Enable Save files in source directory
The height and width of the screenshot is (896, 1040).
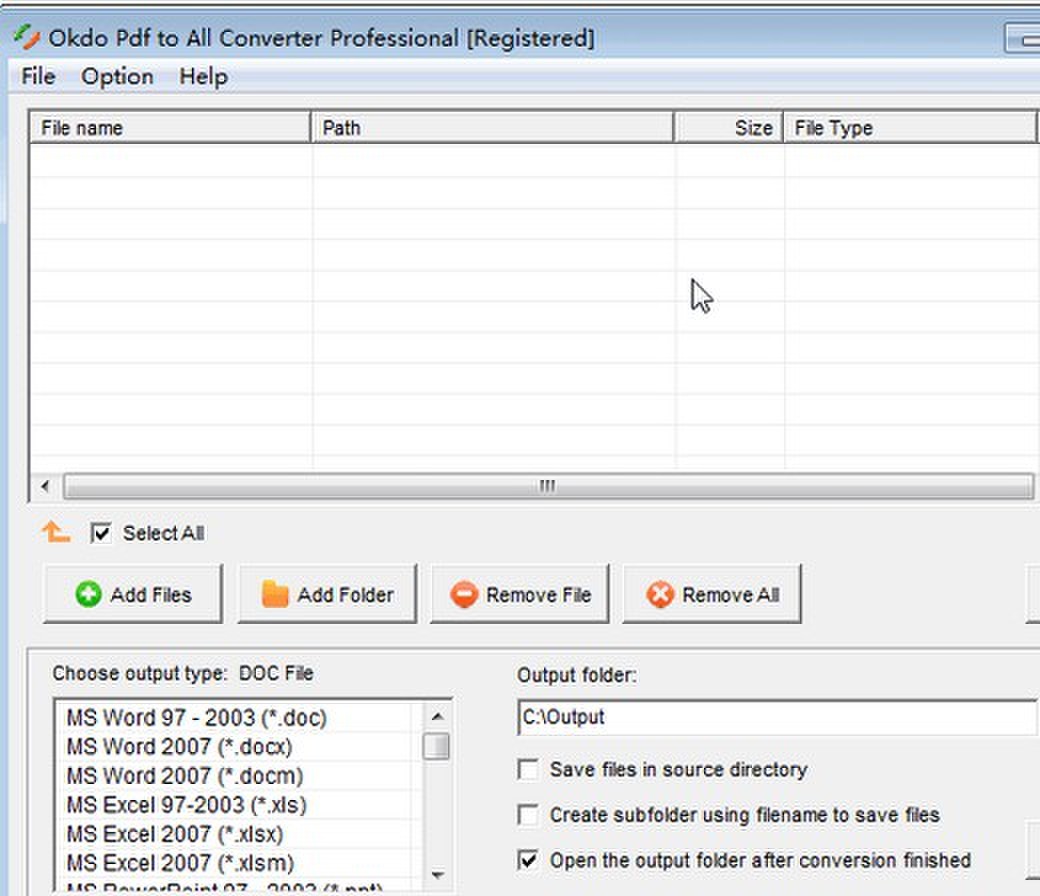[x=528, y=770]
